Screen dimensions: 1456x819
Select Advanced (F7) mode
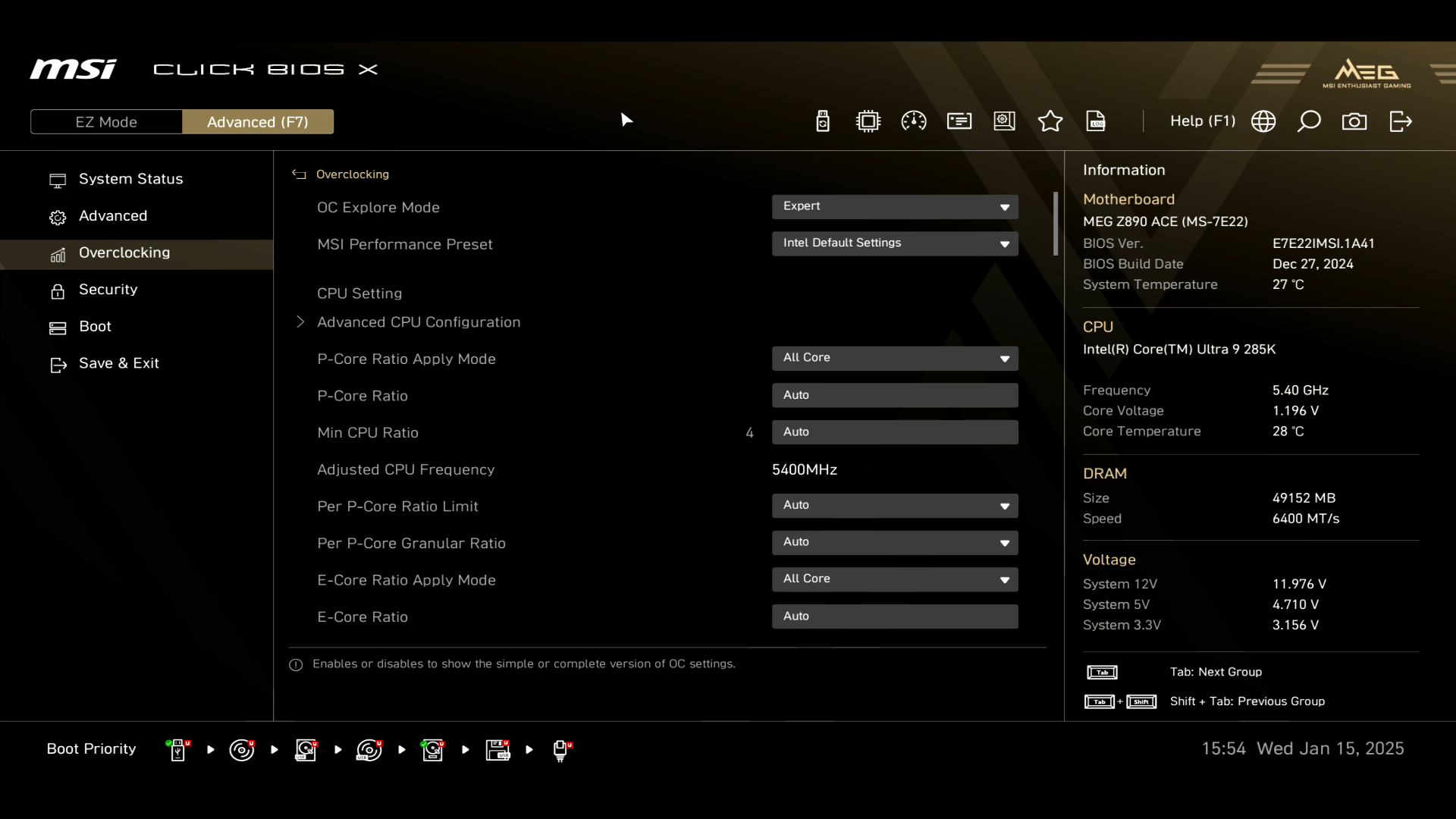tap(258, 122)
